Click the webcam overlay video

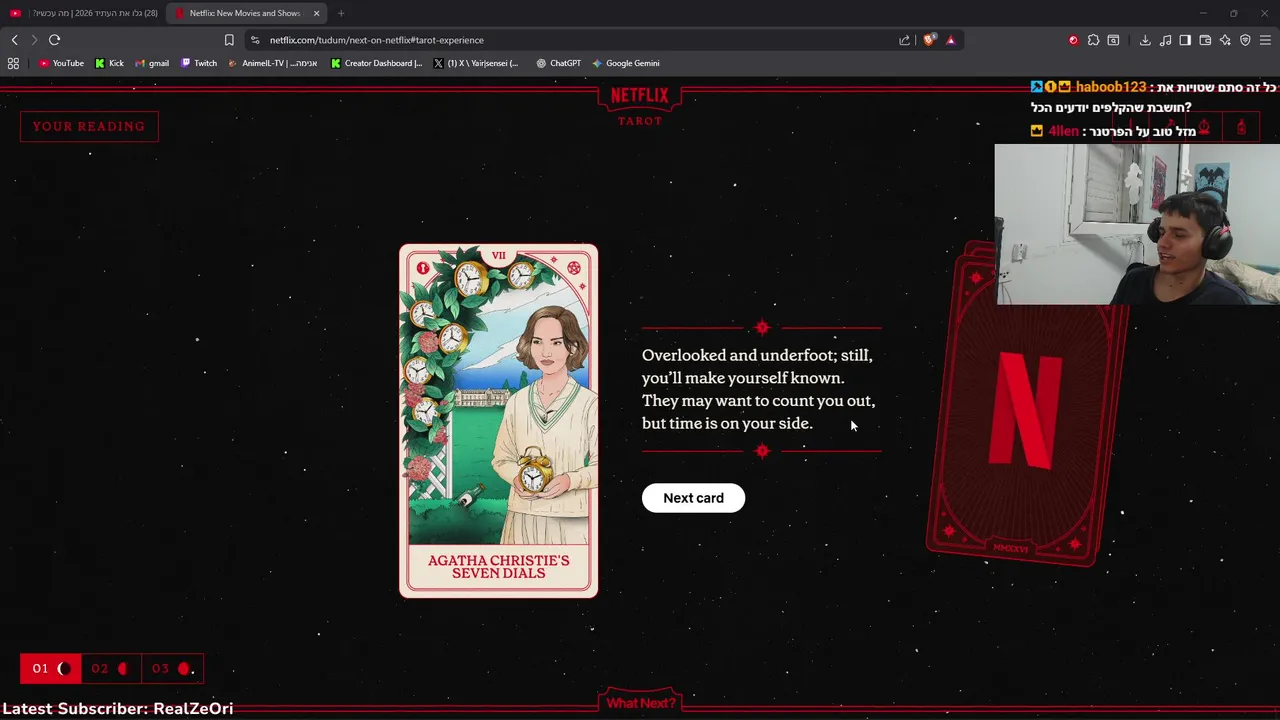pyautogui.click(x=1137, y=224)
